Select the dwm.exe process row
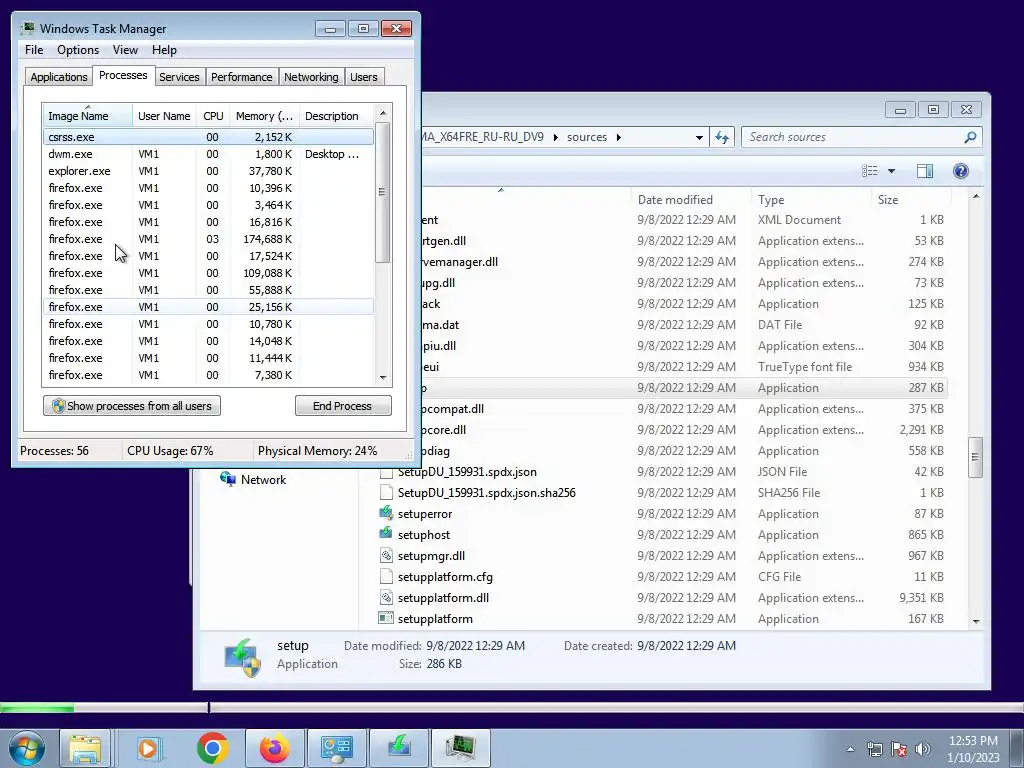1024x768 pixels. 208,154
